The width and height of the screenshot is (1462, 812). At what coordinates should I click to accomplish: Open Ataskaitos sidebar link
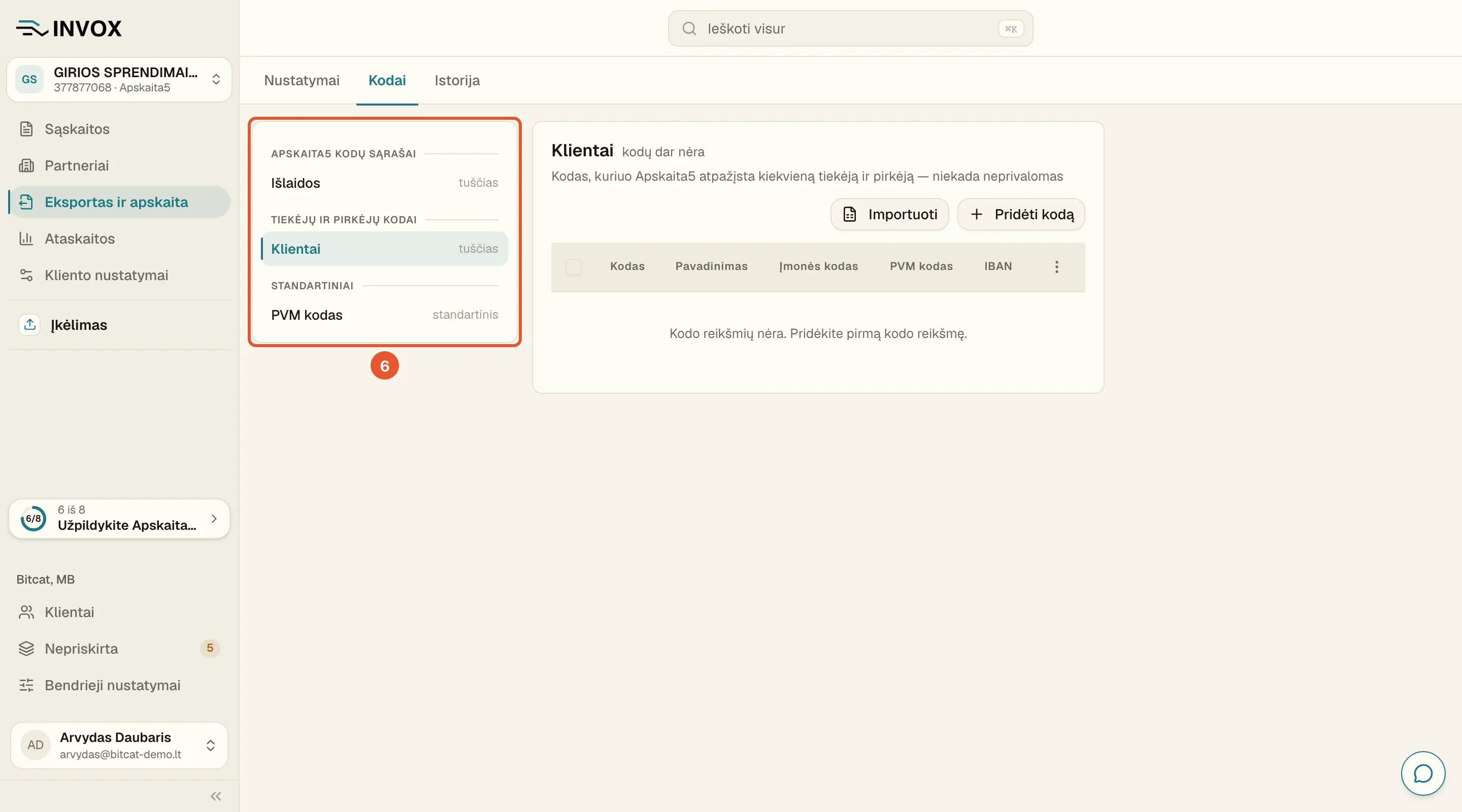[119, 239]
